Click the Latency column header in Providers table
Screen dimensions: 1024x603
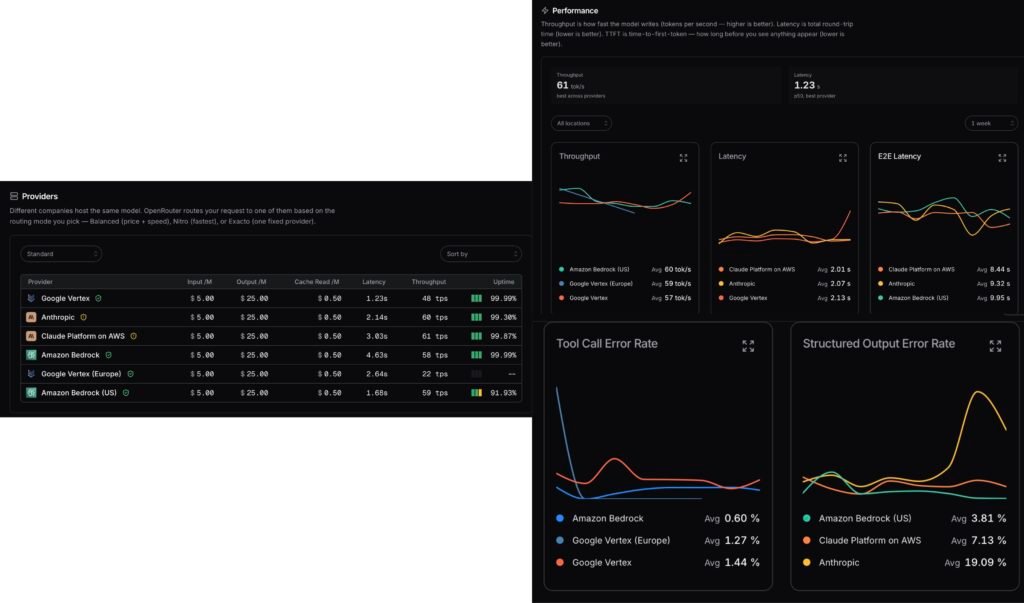tap(374, 282)
